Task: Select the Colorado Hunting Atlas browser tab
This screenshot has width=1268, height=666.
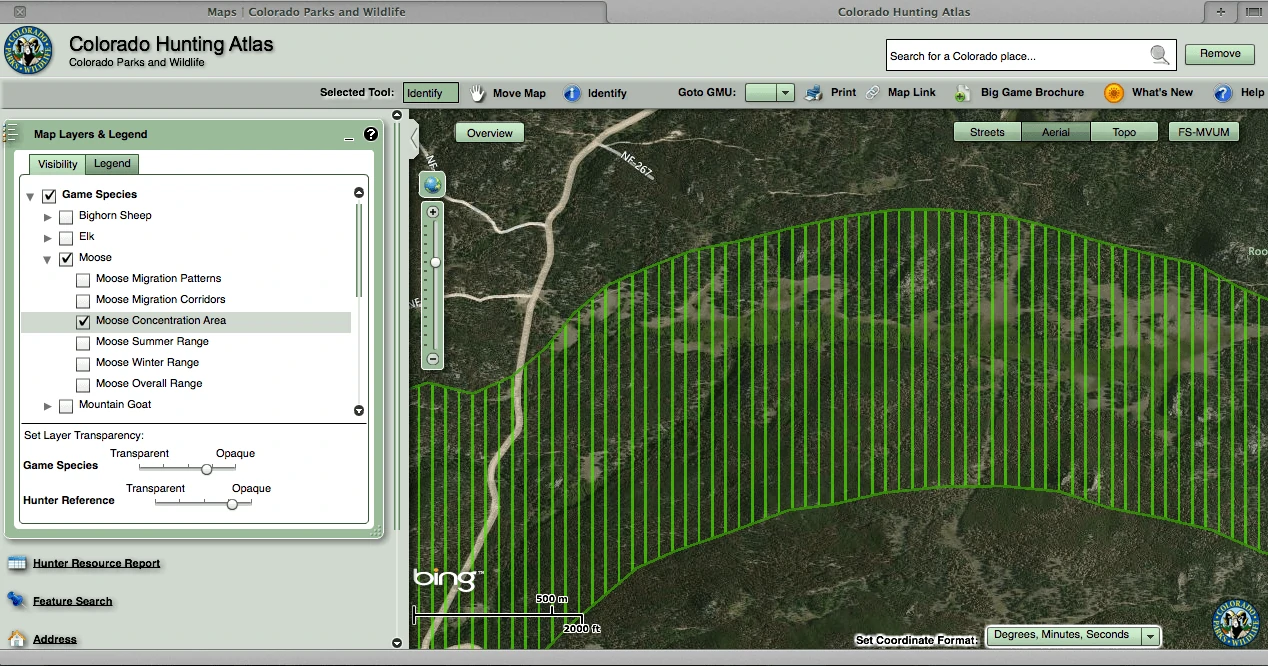Action: point(904,12)
